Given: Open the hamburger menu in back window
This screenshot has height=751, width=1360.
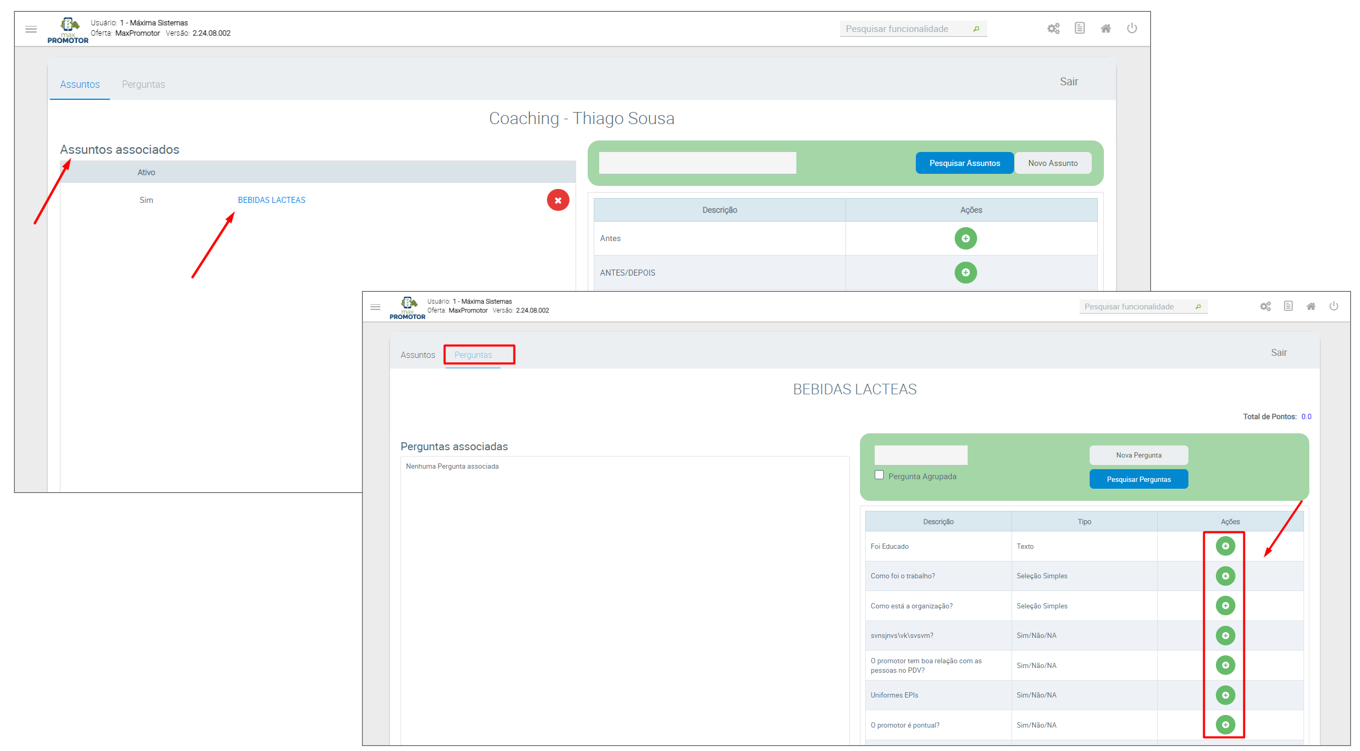Looking at the screenshot, I should click(31, 29).
